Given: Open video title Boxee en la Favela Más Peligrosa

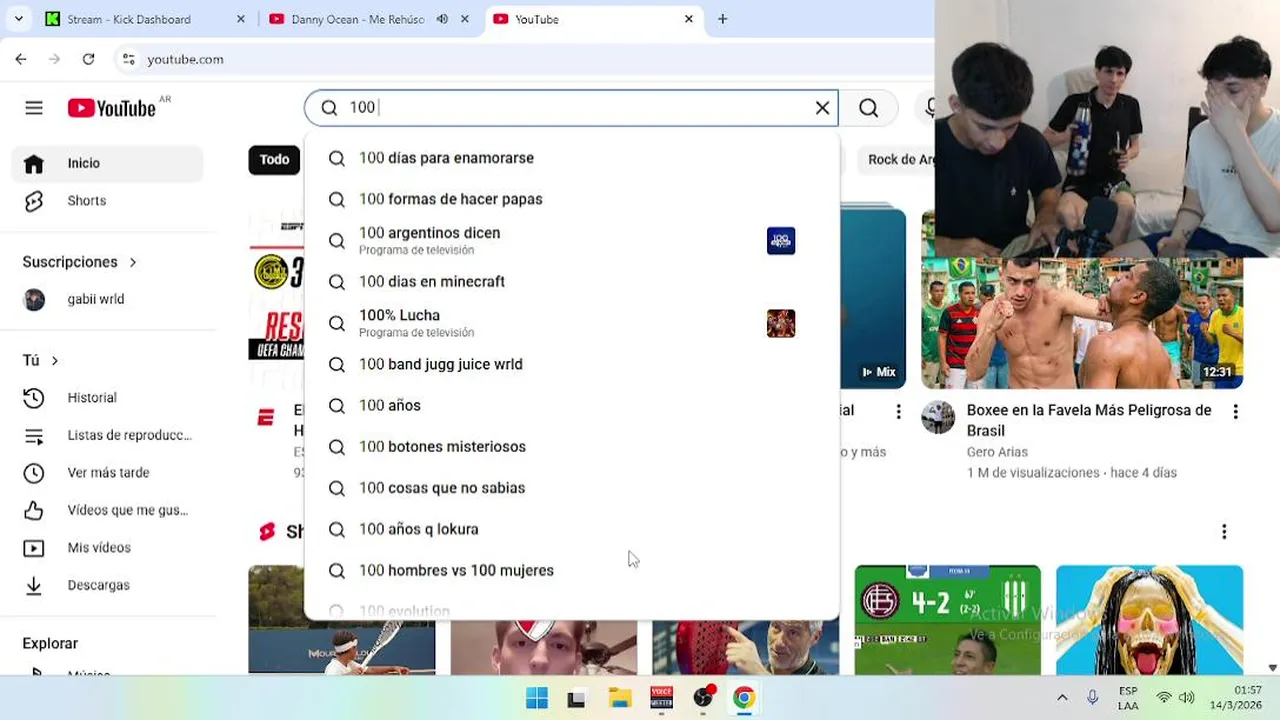Looking at the screenshot, I should (1089, 420).
